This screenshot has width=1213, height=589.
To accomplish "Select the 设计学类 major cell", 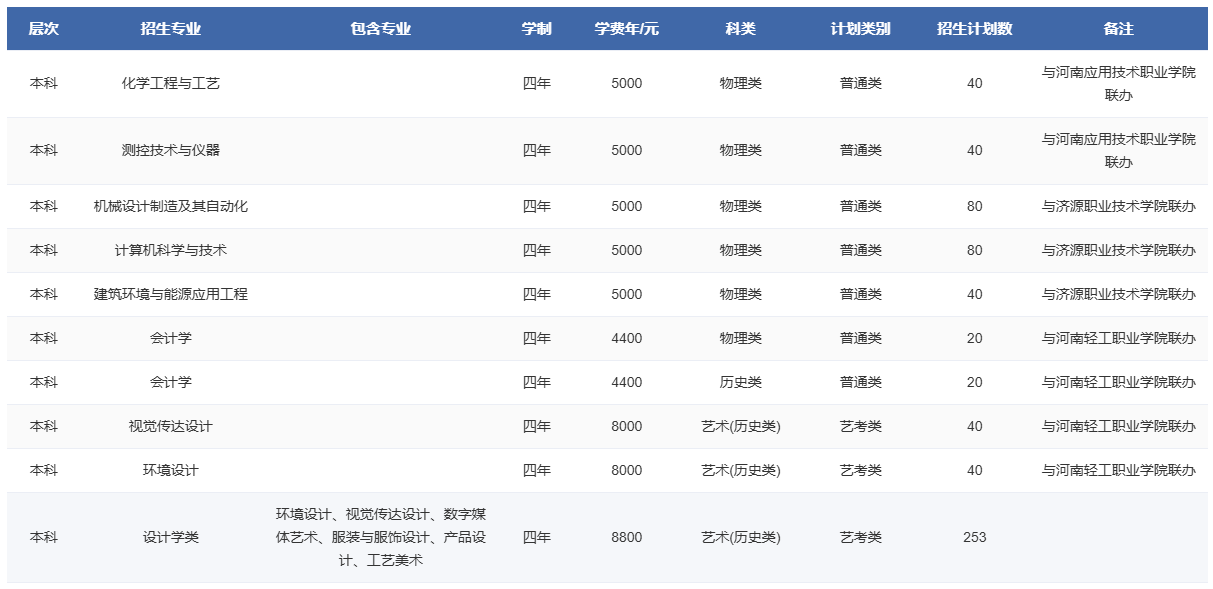I will (171, 537).
